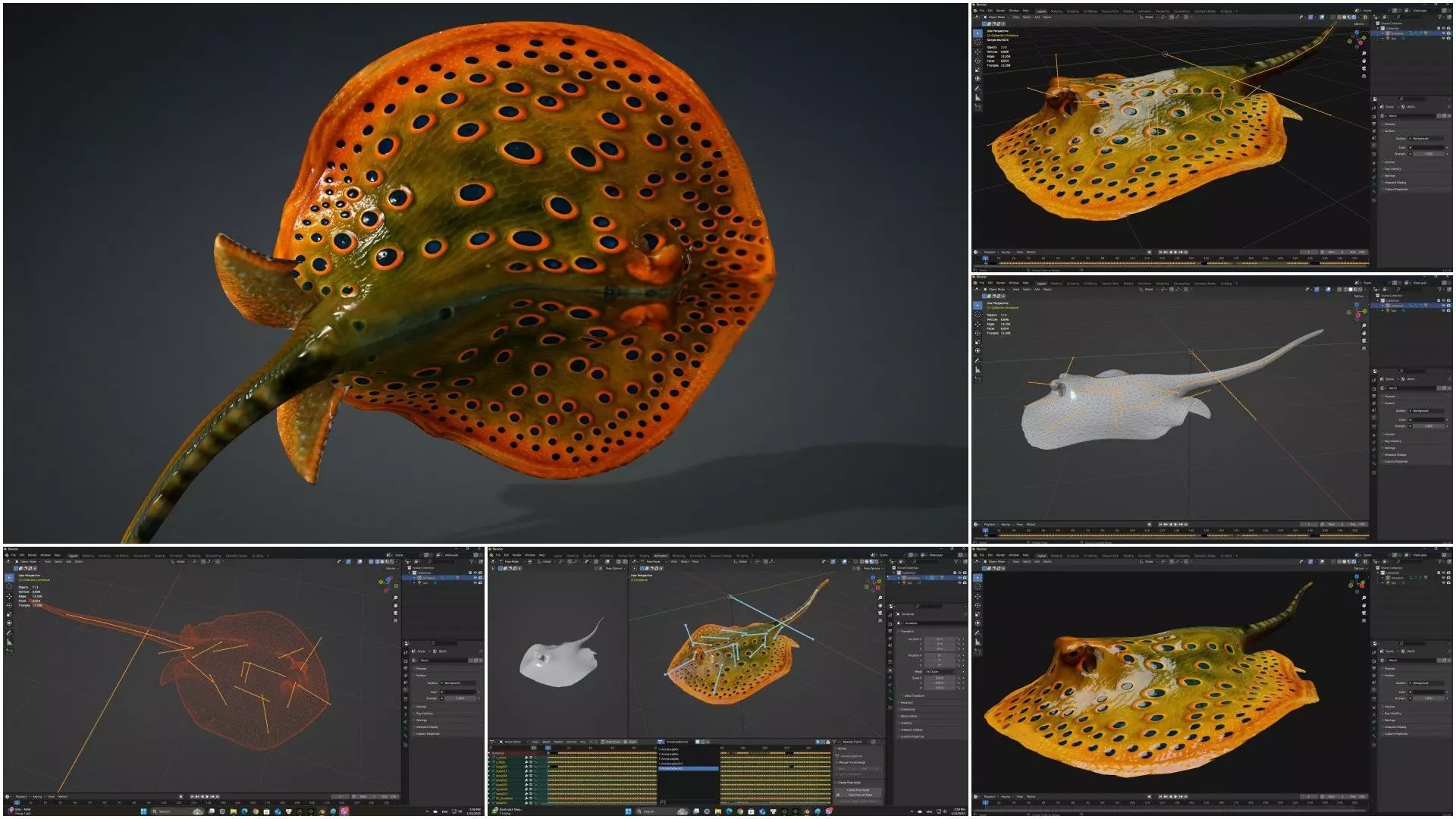Click Create Pose Asset button
Viewport: 1456px width, 819px height.
[x=858, y=790]
